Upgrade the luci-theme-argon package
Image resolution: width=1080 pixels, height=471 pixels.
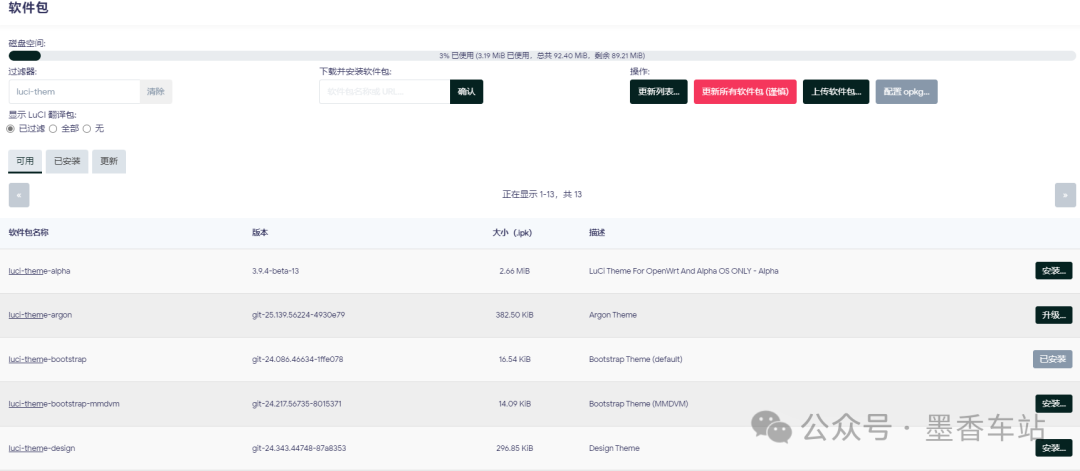[1053, 315]
